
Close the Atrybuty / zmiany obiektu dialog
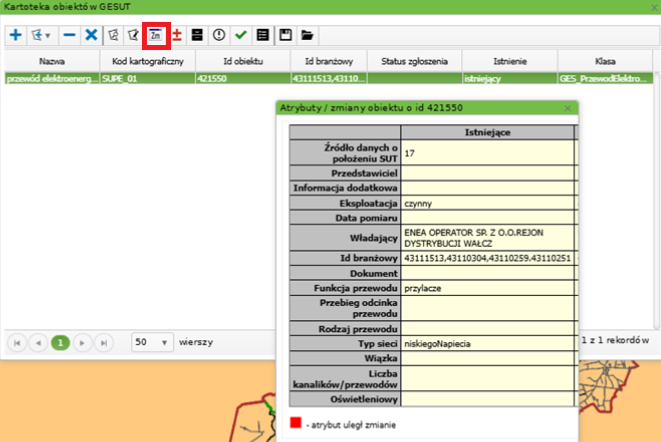tap(567, 107)
